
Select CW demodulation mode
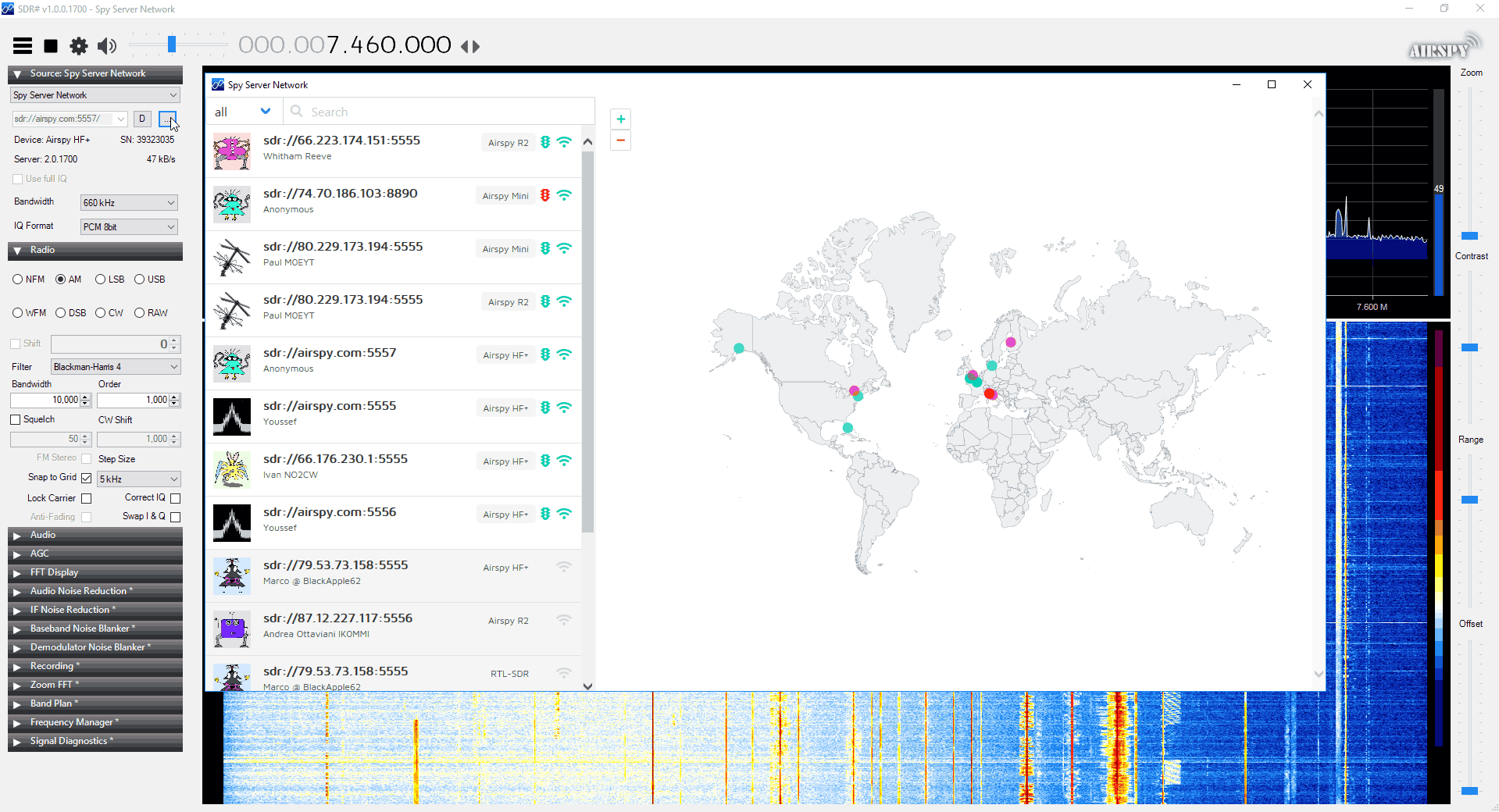tap(100, 313)
